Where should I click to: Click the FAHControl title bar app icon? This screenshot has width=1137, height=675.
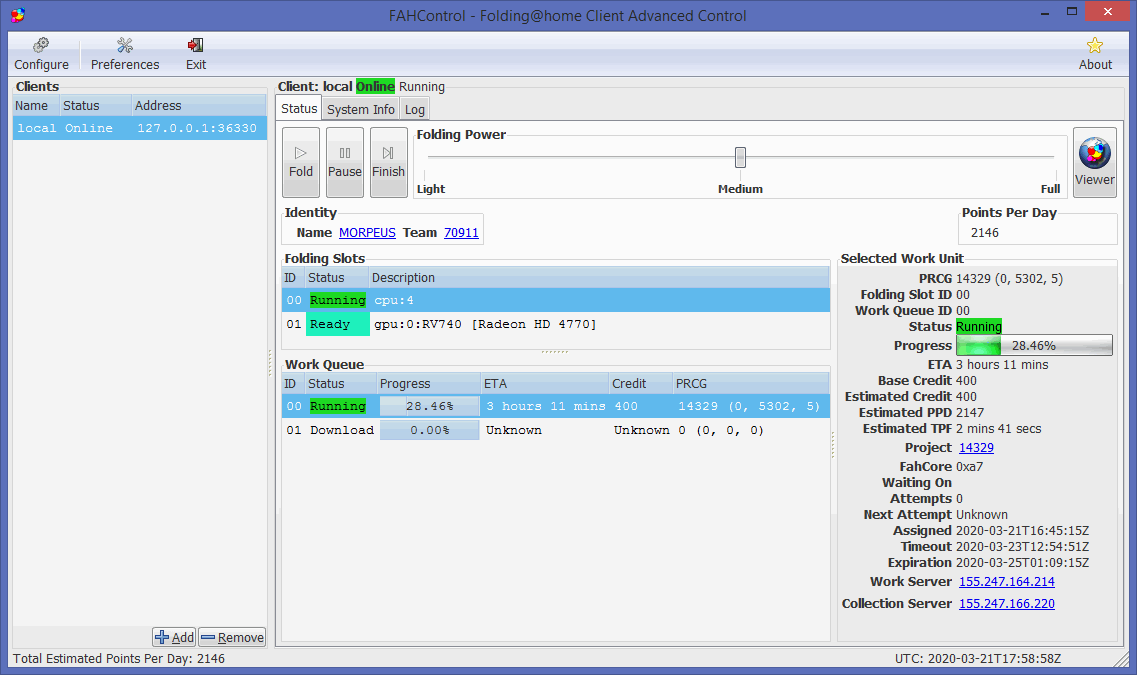click(18, 15)
